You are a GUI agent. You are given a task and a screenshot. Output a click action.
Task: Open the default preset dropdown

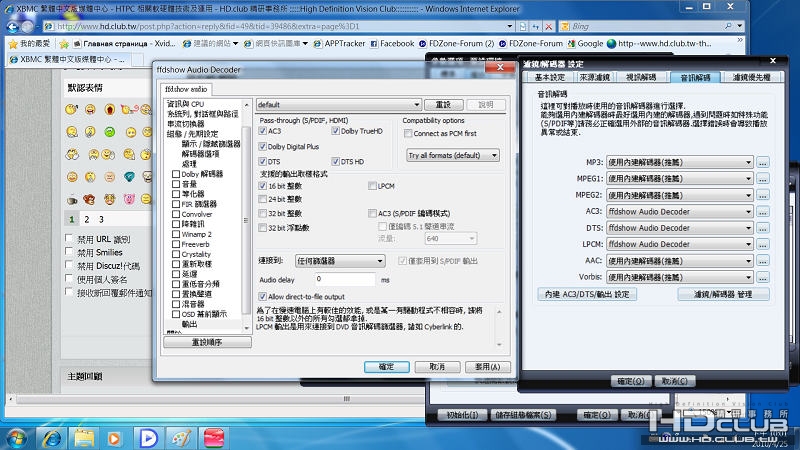pos(338,105)
